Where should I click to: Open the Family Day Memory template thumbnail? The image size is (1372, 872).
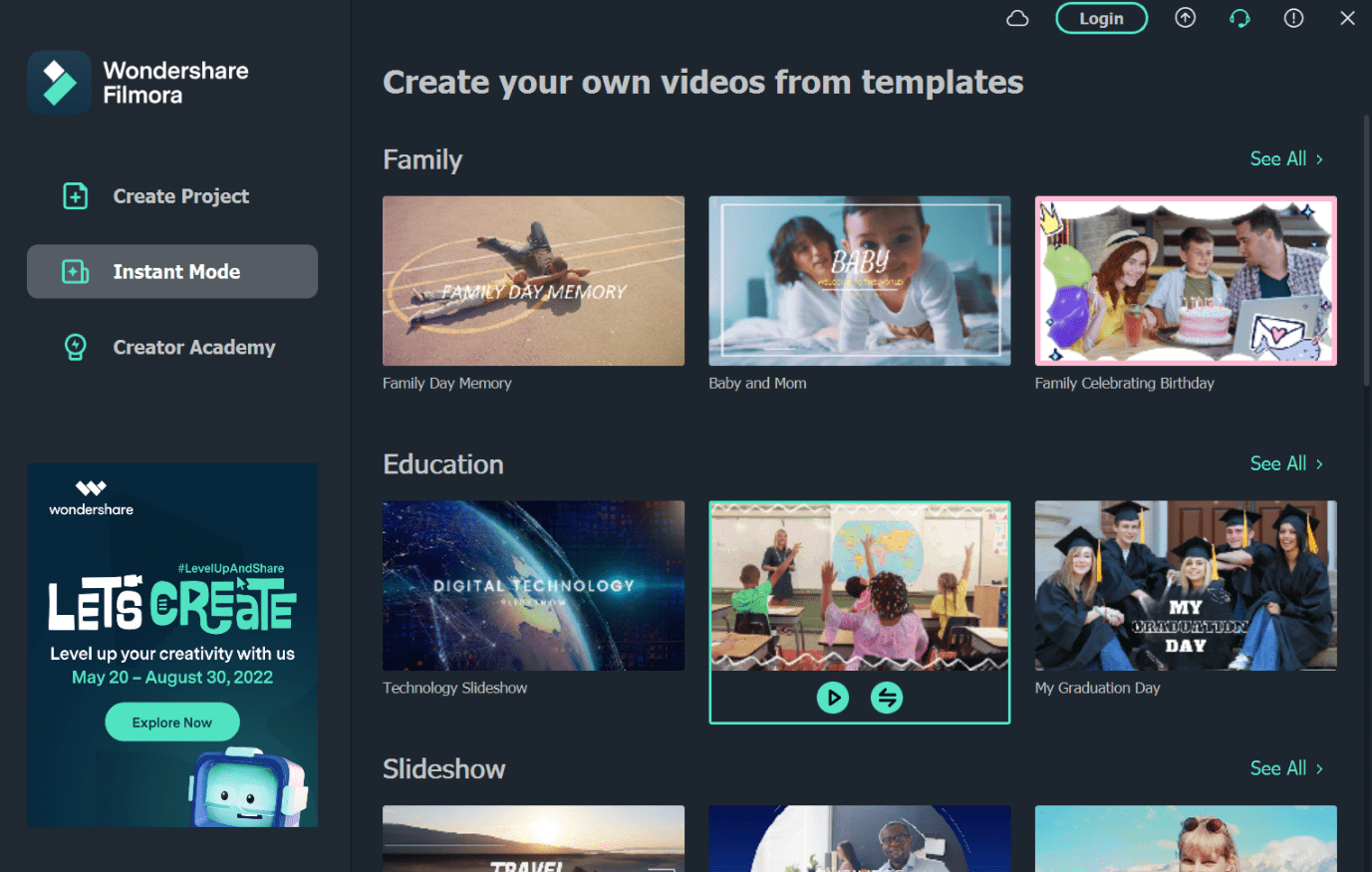pyautogui.click(x=533, y=281)
